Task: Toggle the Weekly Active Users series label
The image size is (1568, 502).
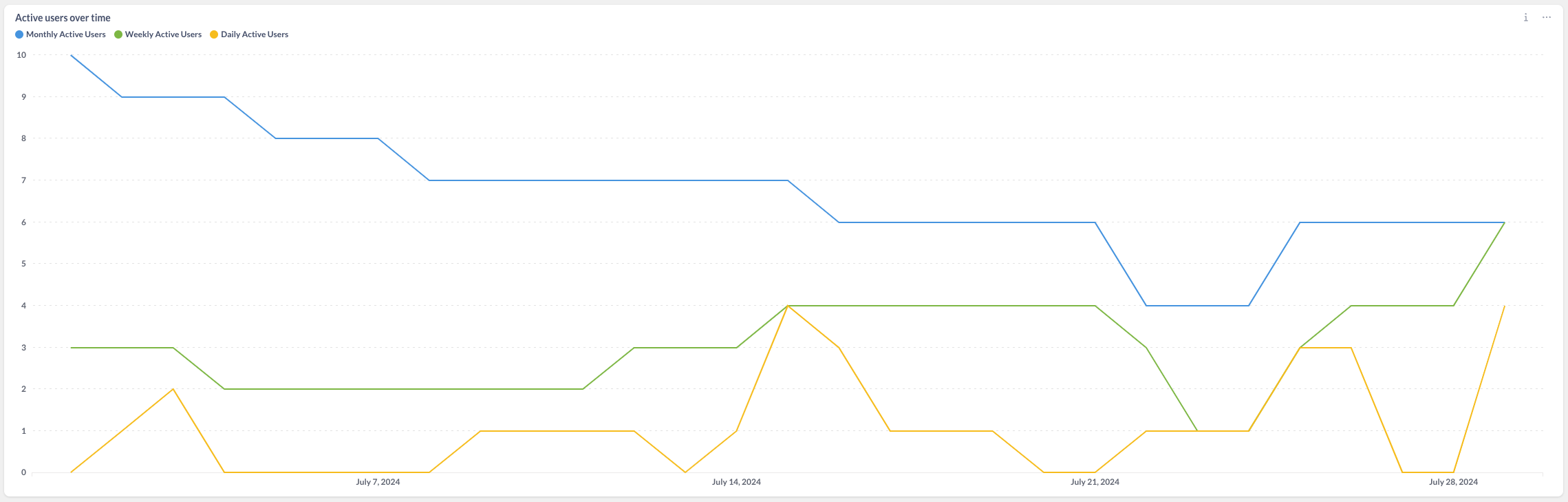Action: tap(163, 34)
